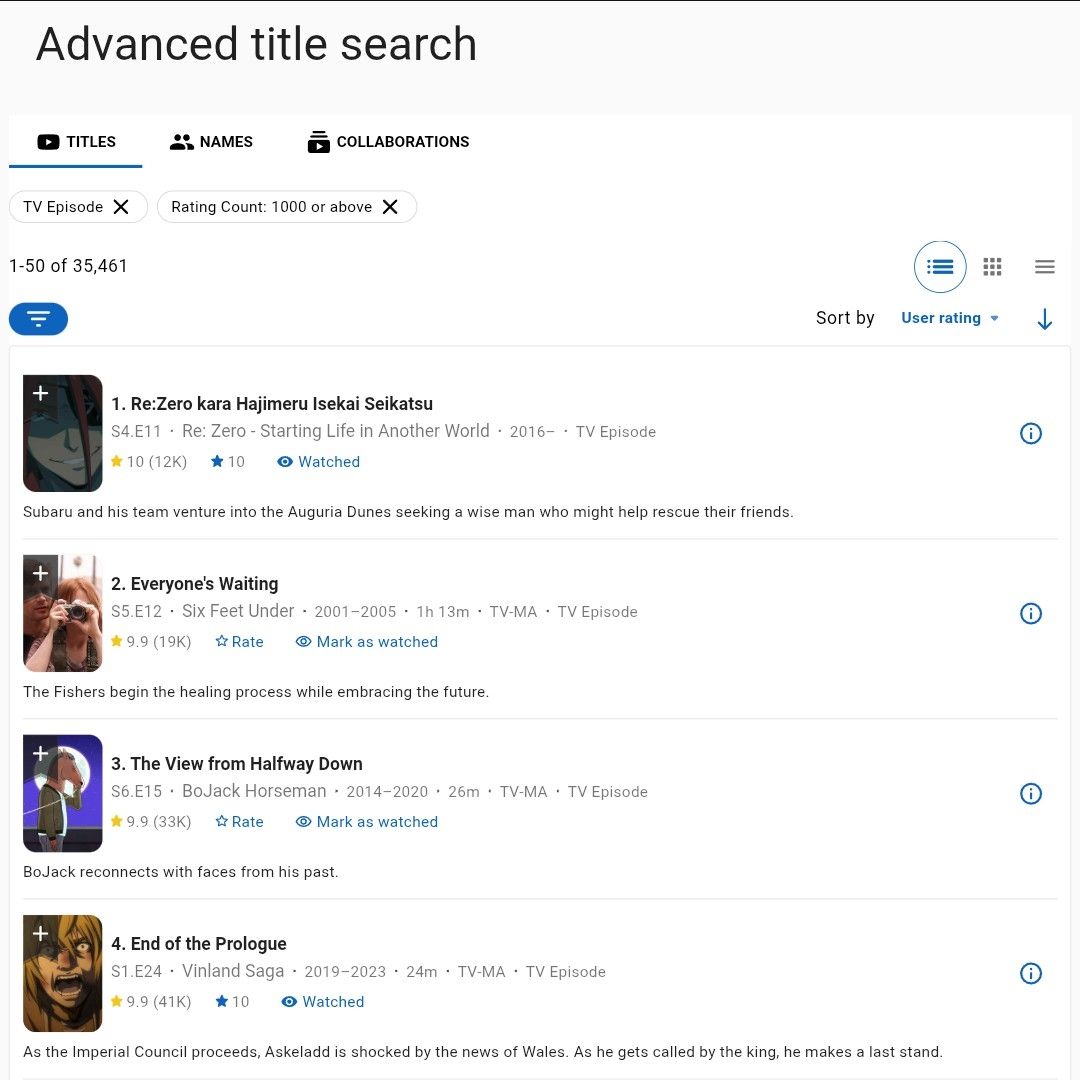
Task: Open The View from Halfway Down title
Action: pyautogui.click(x=237, y=763)
